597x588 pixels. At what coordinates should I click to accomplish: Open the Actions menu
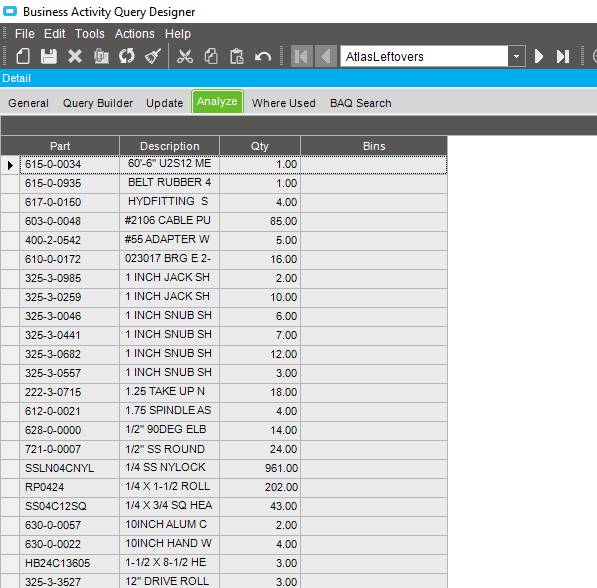click(135, 34)
